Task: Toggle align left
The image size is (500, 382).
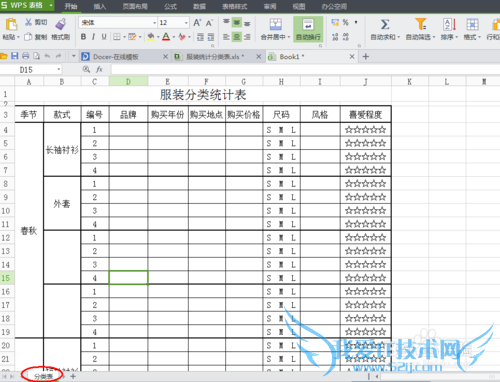Action: 226,37
